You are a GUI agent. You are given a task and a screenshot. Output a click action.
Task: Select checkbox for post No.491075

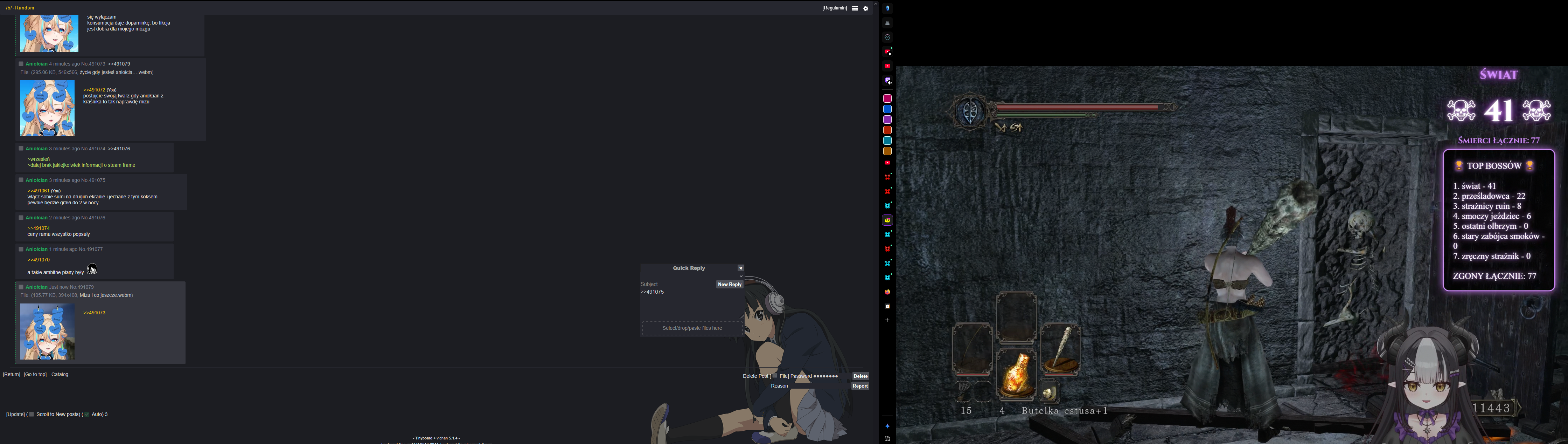coord(21,180)
